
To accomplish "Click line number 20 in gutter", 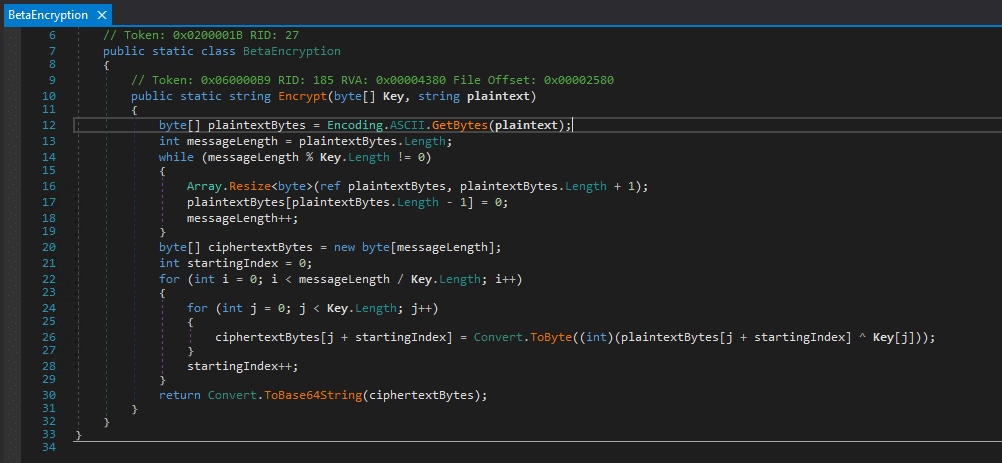I will point(49,248).
